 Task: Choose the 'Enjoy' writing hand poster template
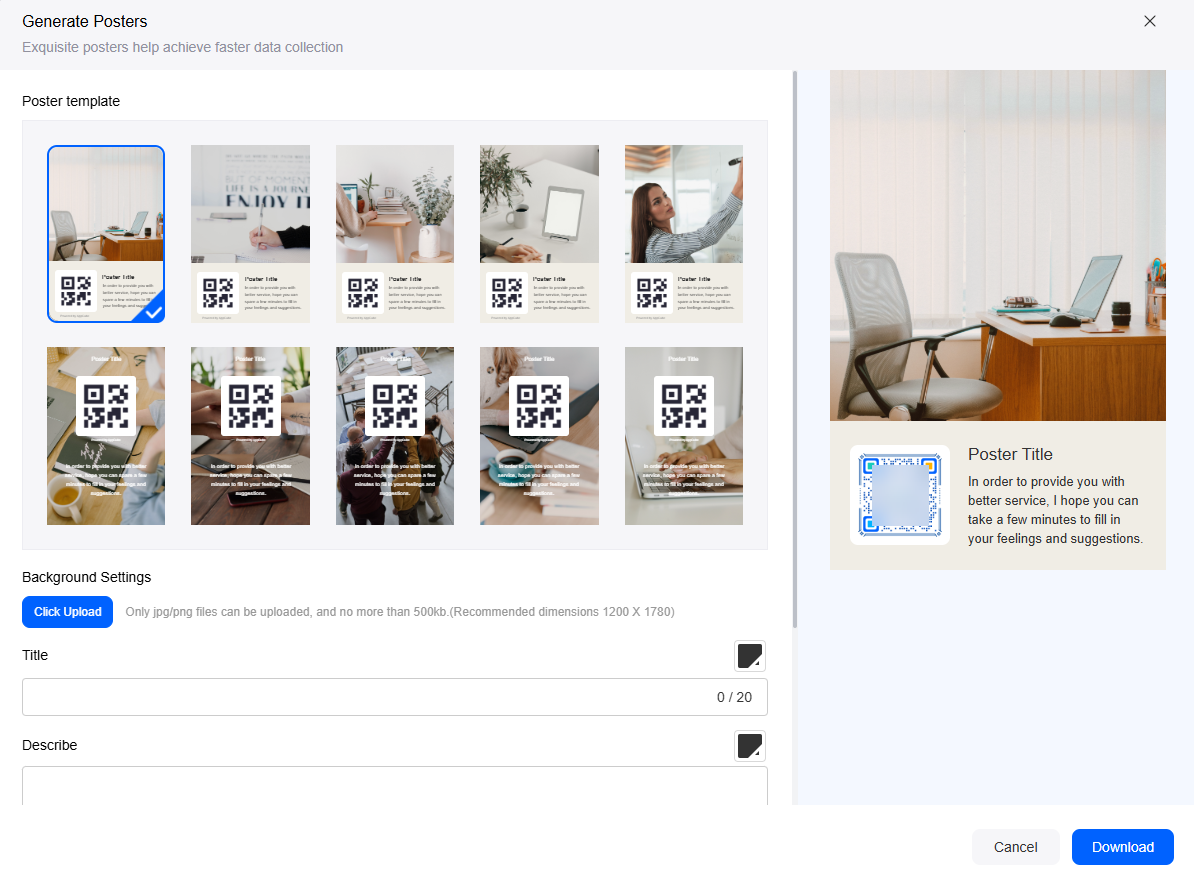(251, 234)
